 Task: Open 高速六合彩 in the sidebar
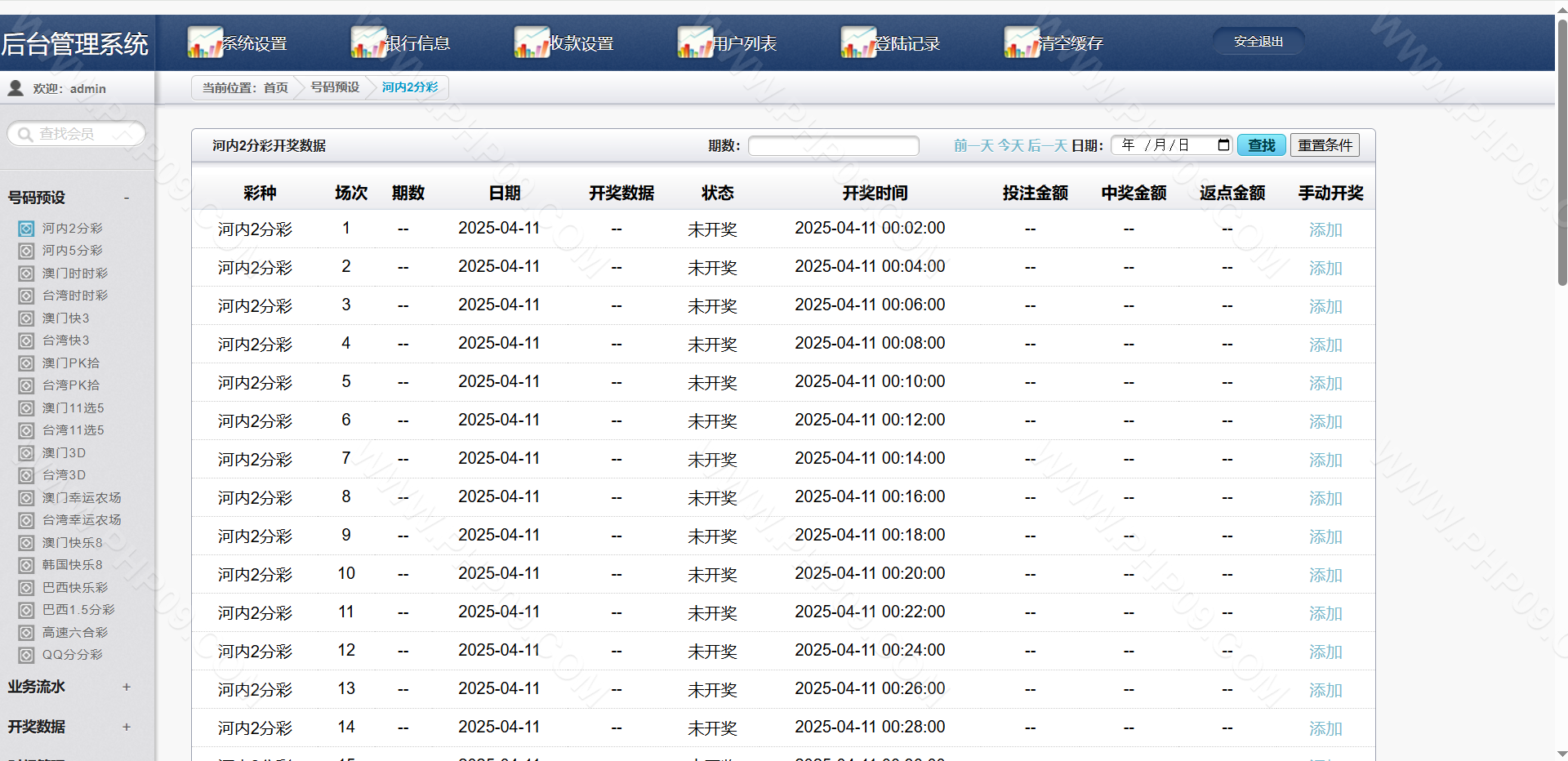click(x=74, y=633)
